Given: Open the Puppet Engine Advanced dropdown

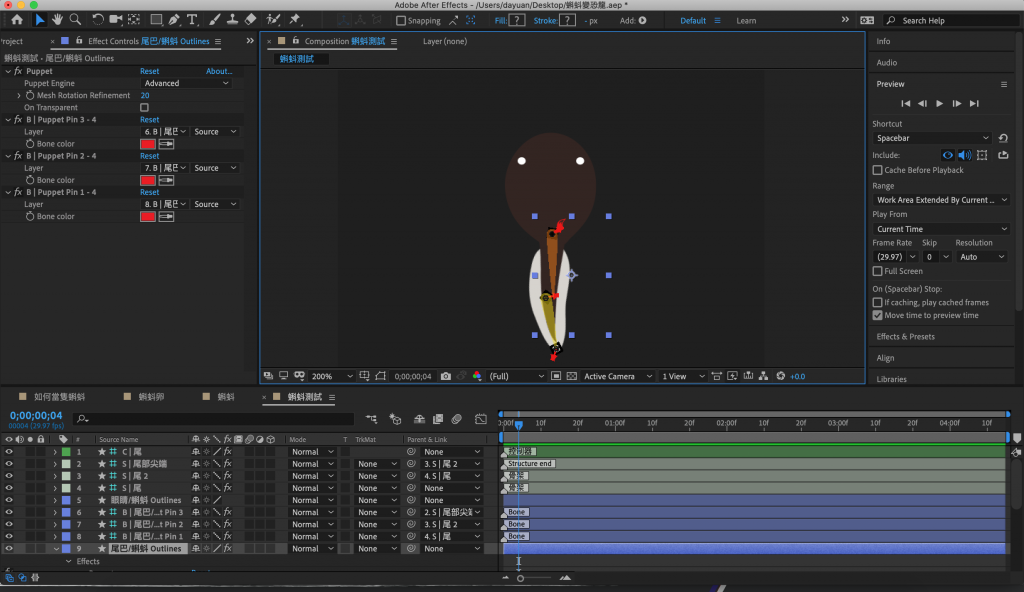Looking at the screenshot, I should pyautogui.click(x=186, y=83).
